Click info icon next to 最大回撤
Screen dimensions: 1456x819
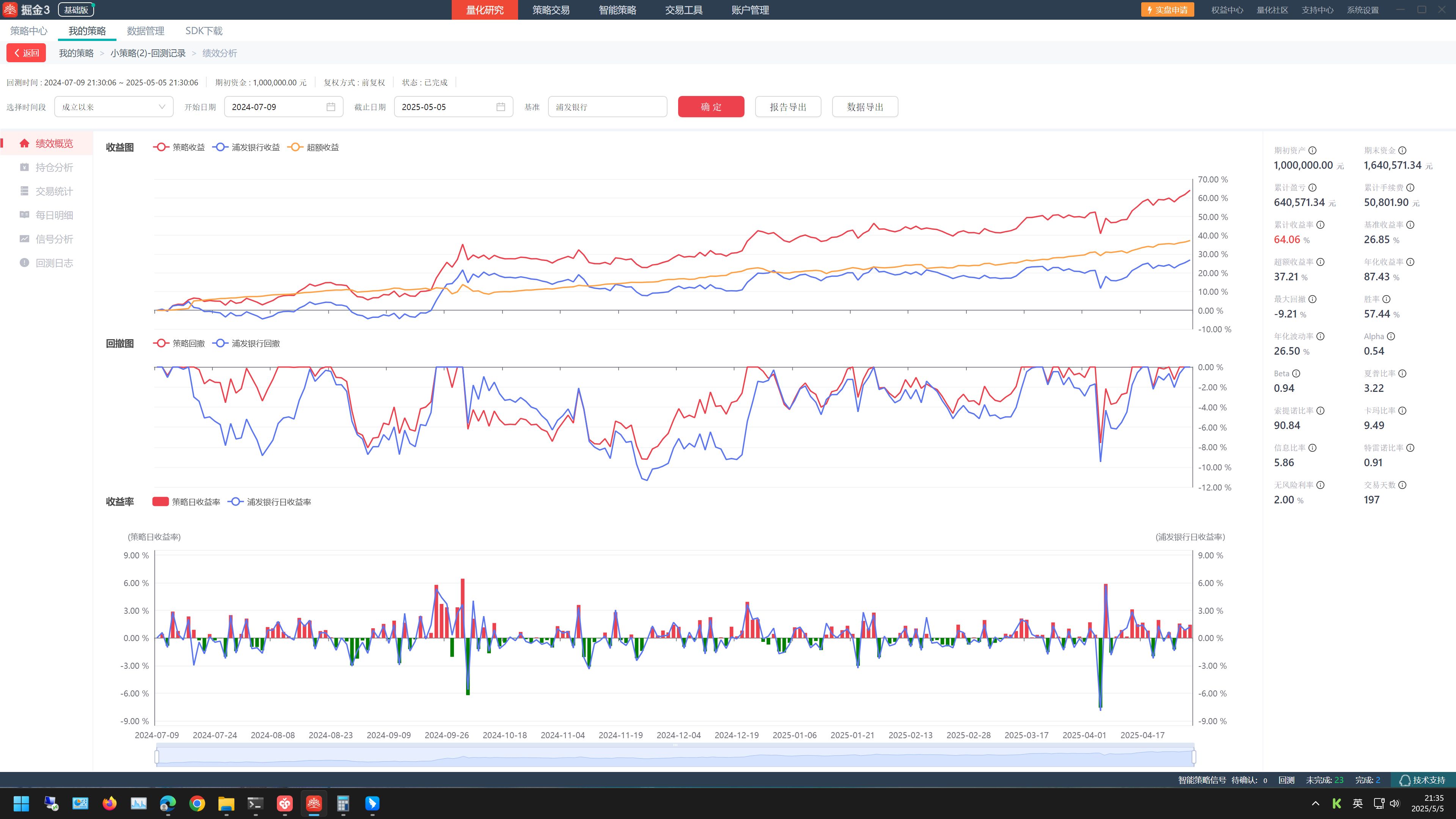(x=1312, y=299)
